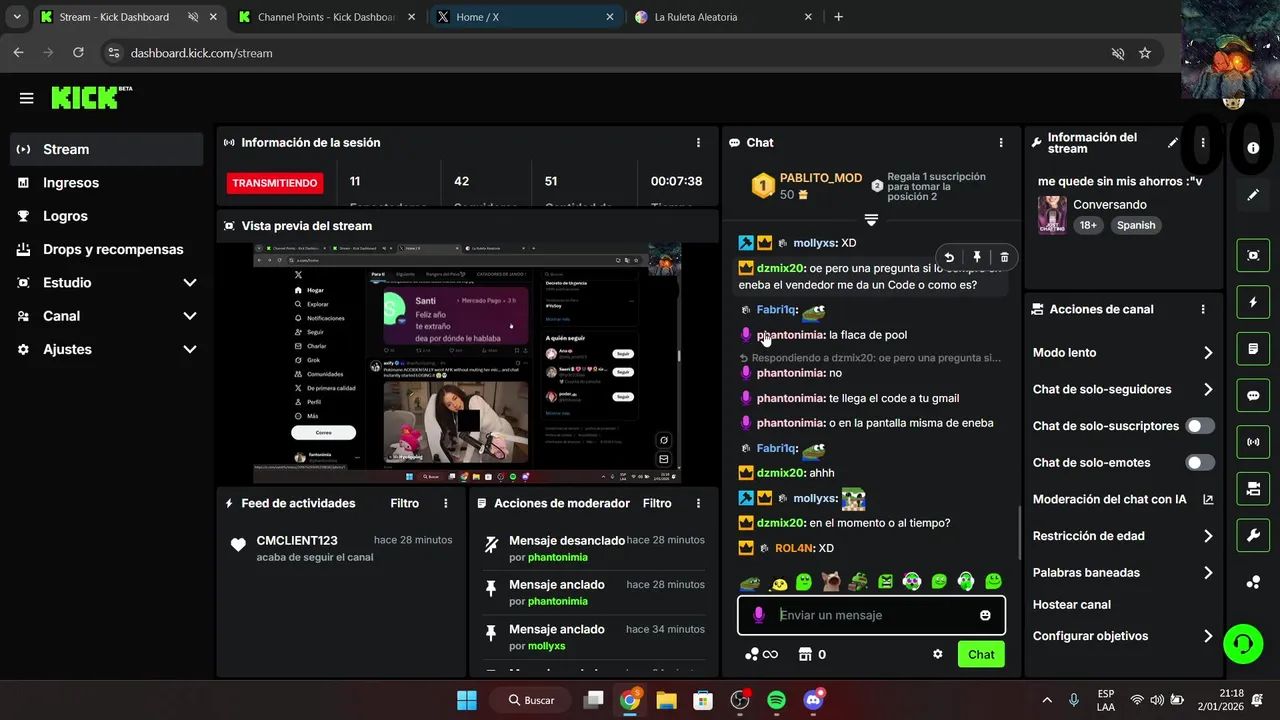The height and width of the screenshot is (720, 1280).
Task: Open chat settings gear icon
Action: pos(938,654)
